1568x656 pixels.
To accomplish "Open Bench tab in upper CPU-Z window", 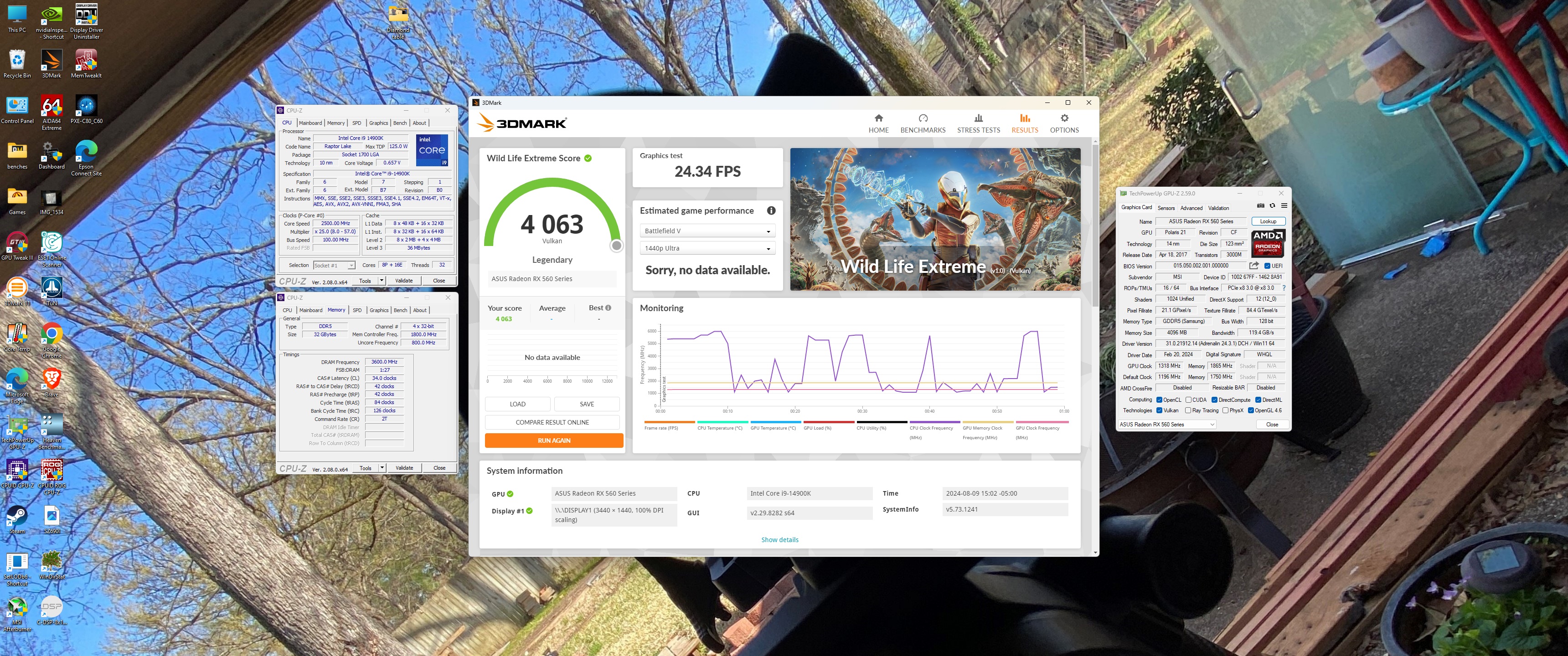I will point(399,123).
